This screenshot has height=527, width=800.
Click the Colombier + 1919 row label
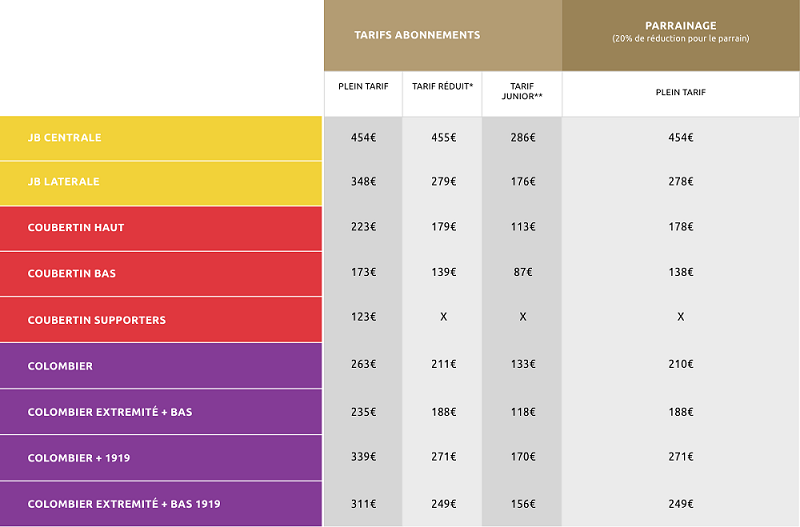click(79, 458)
